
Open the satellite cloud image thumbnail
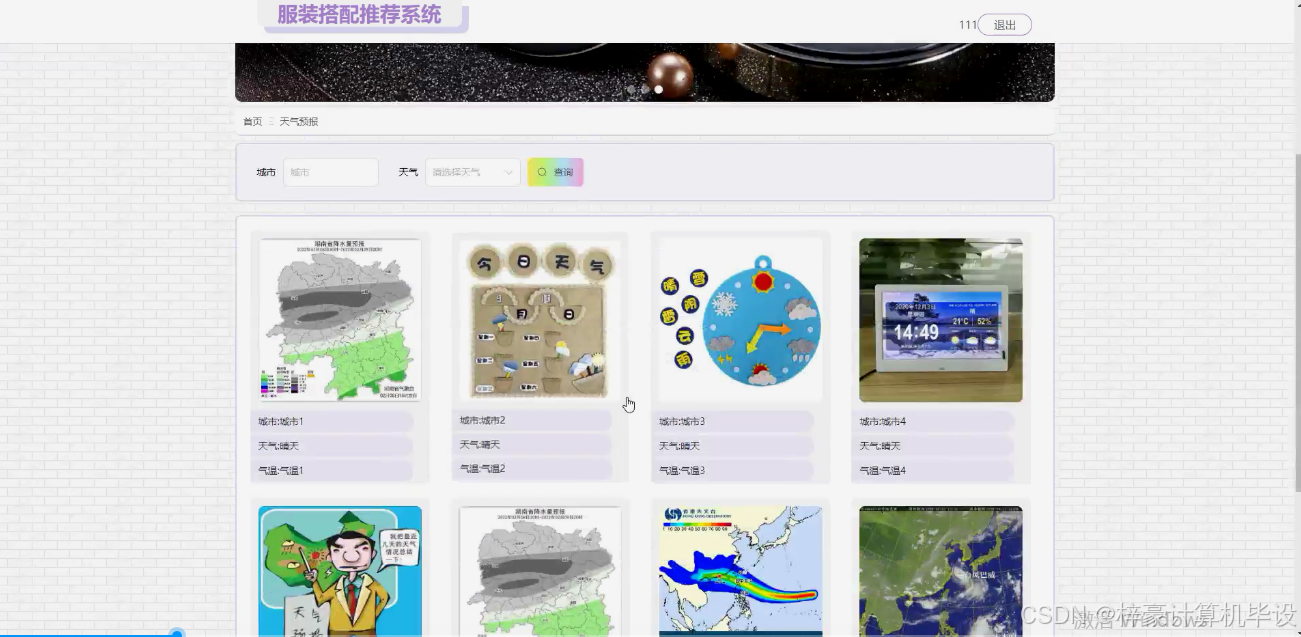[x=941, y=571]
